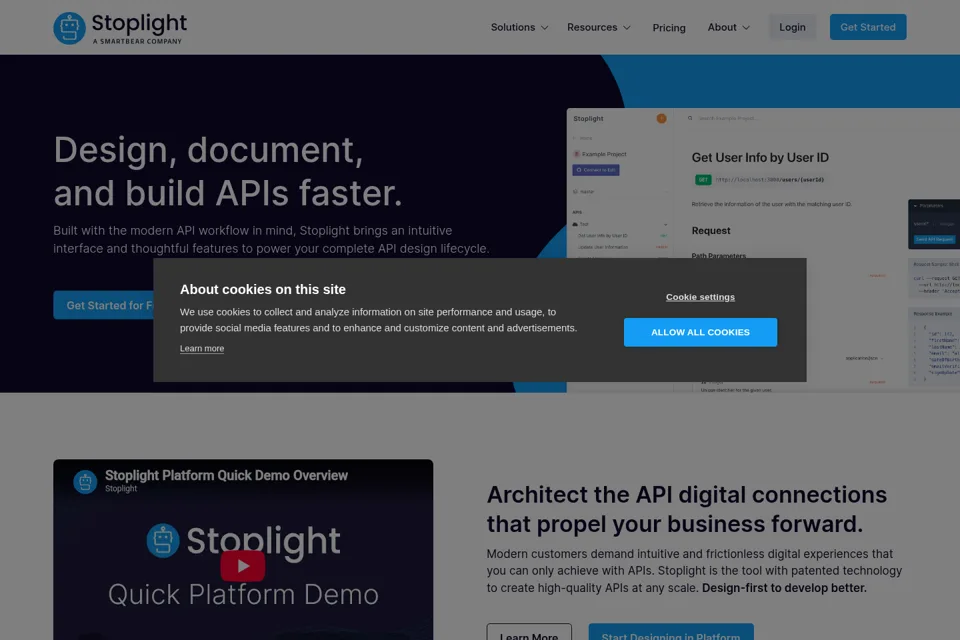Click the Stoplight channel avatar on video
The width and height of the screenshot is (960, 640).
[x=85, y=482]
